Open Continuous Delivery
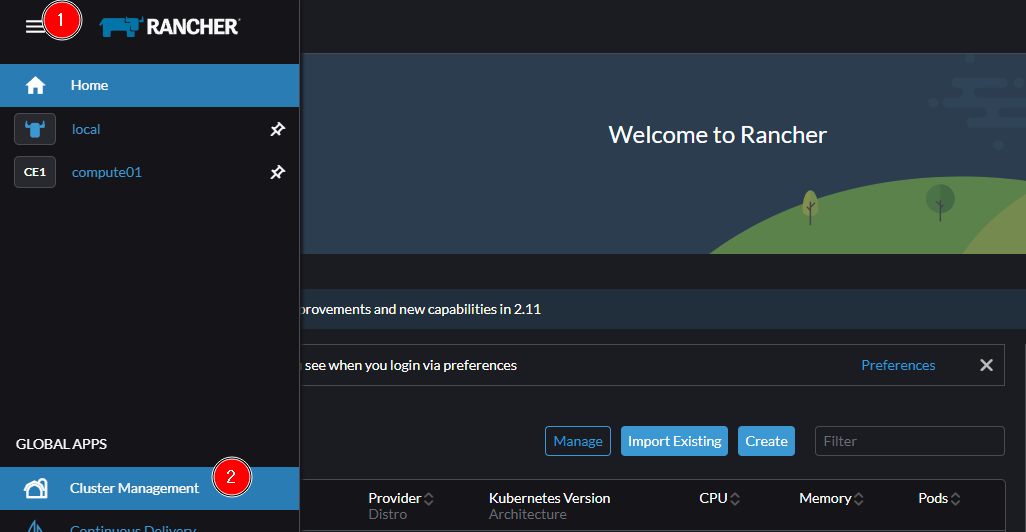The image size is (1026, 532). (x=133, y=527)
